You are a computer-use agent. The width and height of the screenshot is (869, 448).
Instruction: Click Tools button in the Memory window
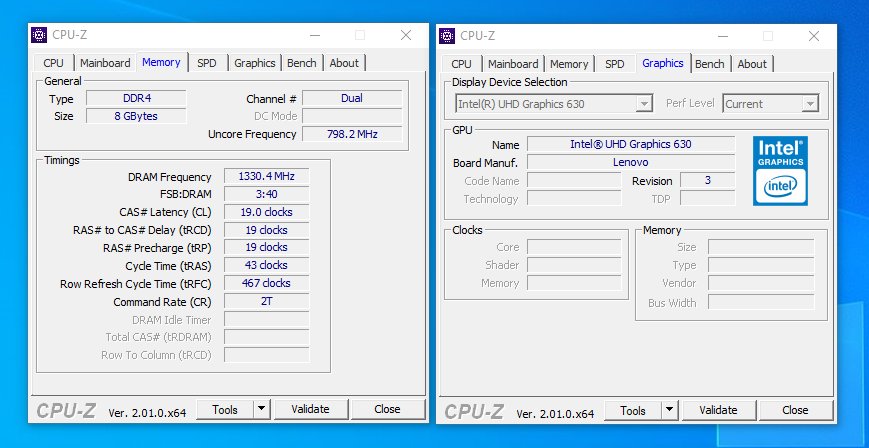click(225, 410)
